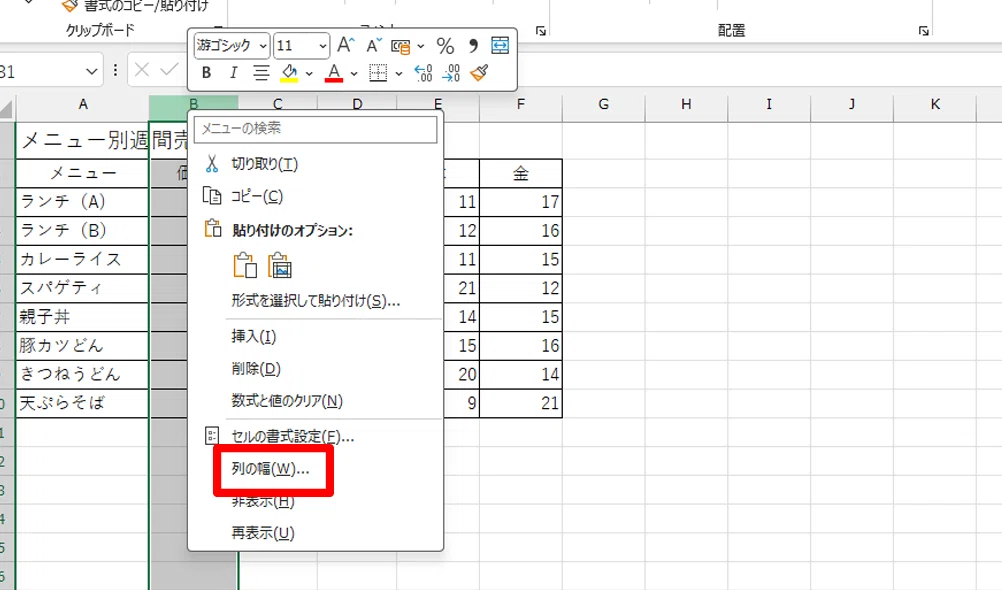Click the borders icon in the mini toolbar
The width and height of the screenshot is (1002, 590).
point(378,73)
